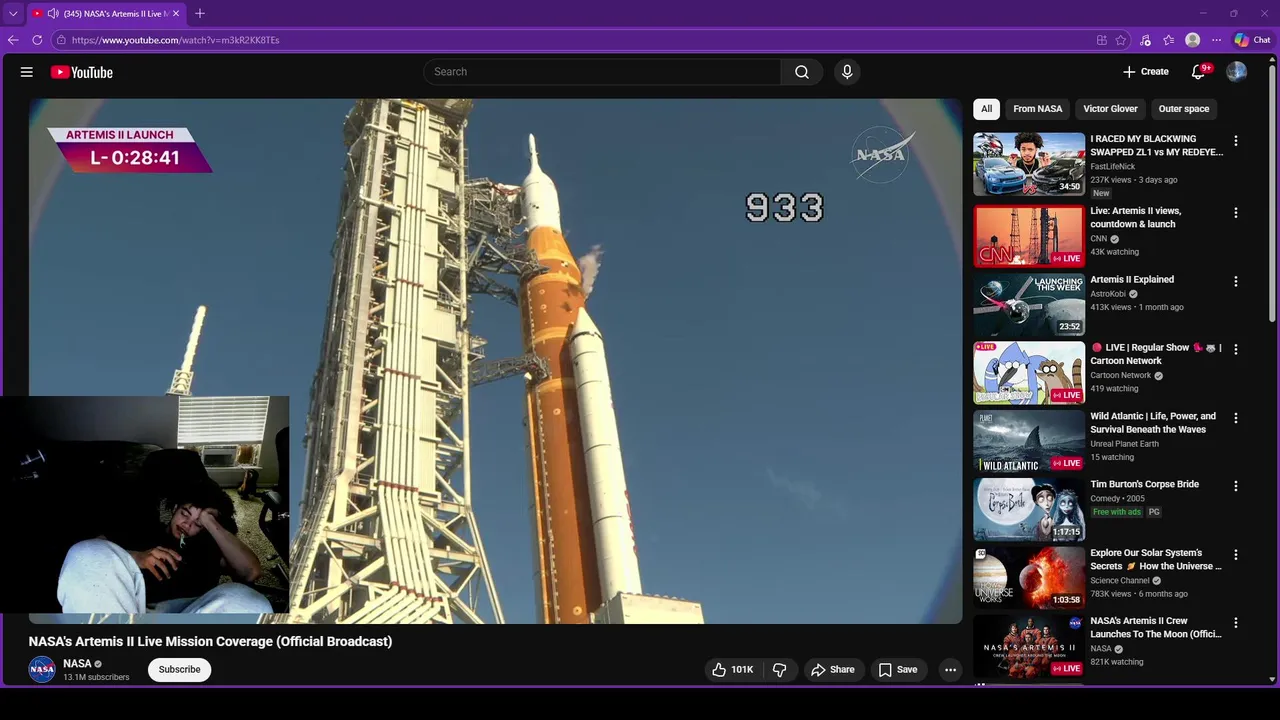
Task: Go to YouTube home via logo
Action: coord(82,72)
